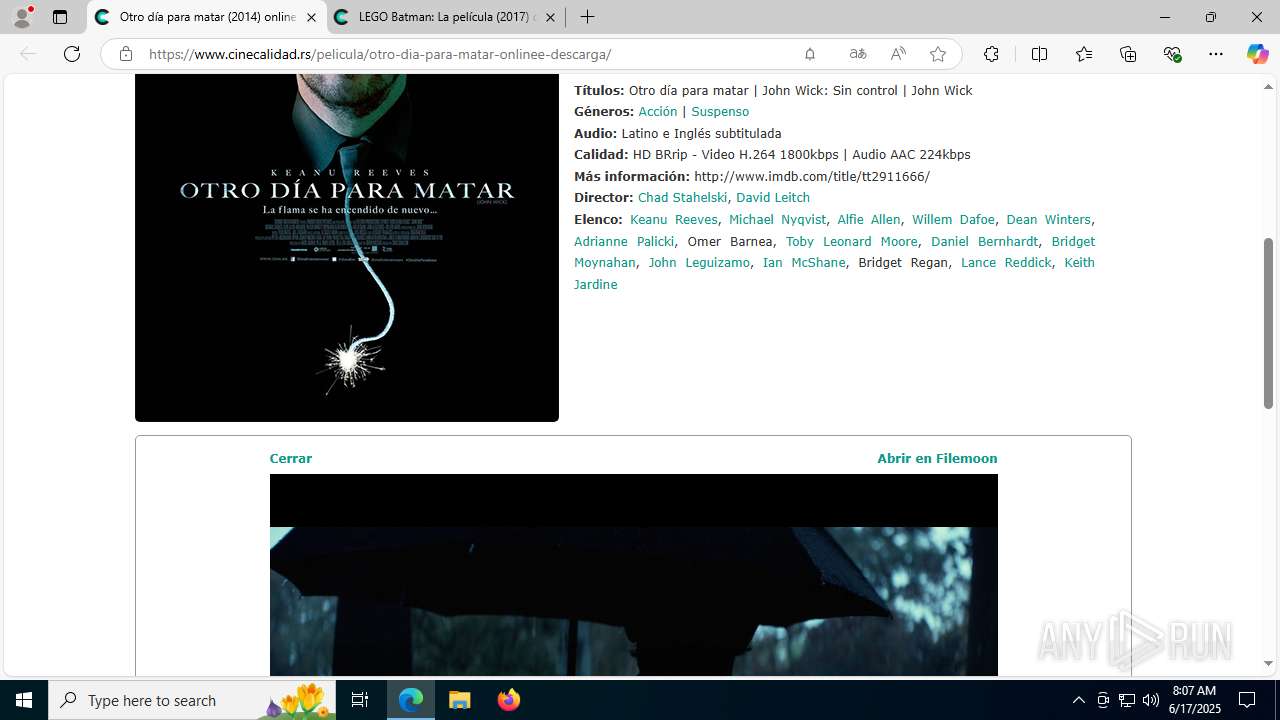Click the IMDb URL text
1280x720 pixels.
coord(812,177)
